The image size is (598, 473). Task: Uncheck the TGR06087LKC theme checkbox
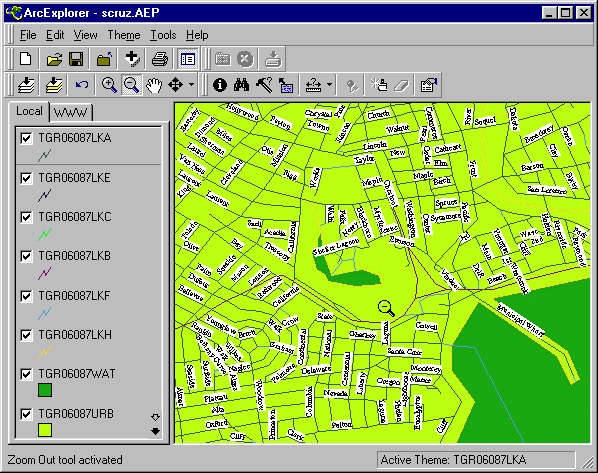[26, 217]
